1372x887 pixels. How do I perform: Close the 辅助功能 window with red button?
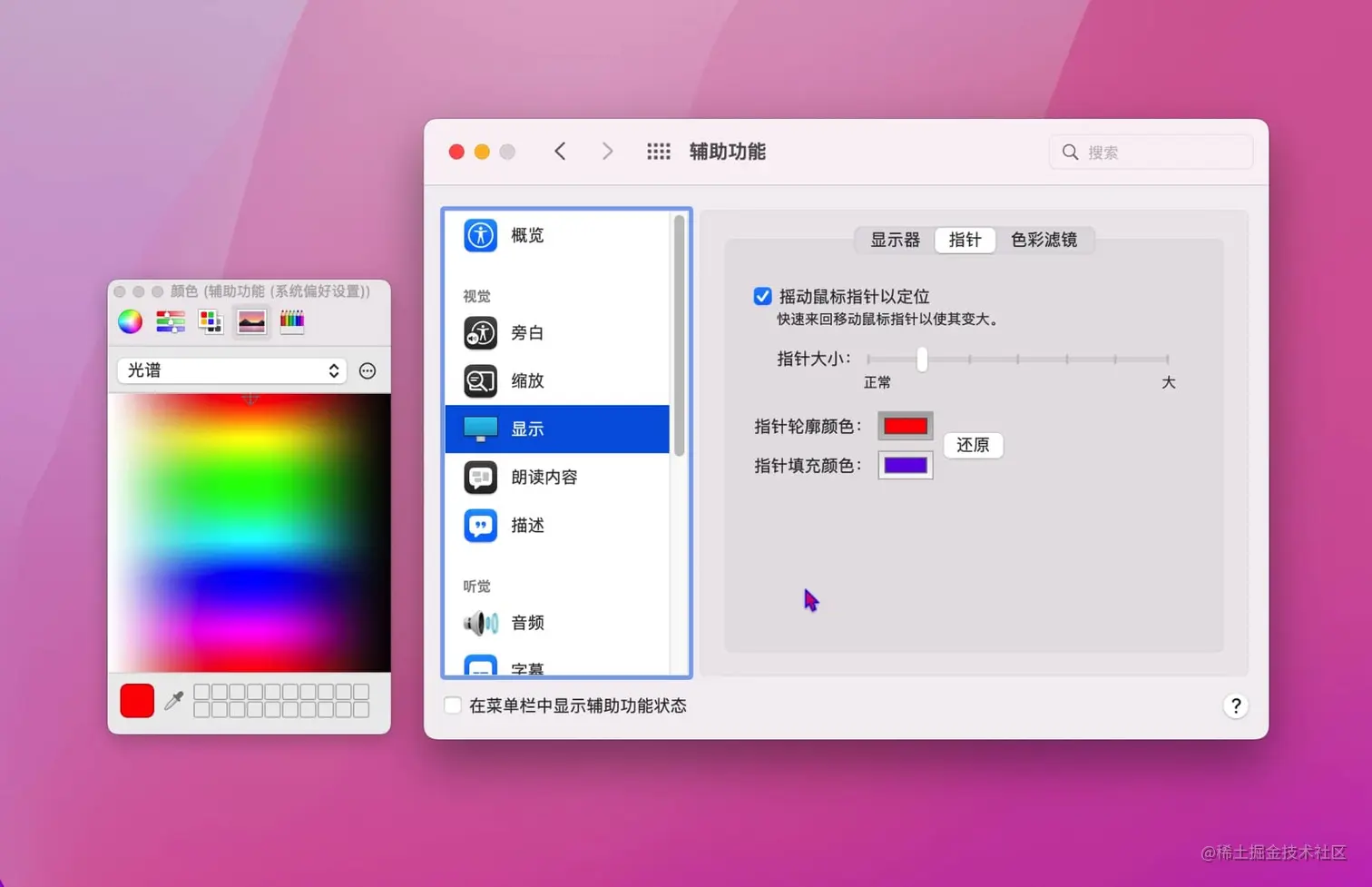pyautogui.click(x=456, y=152)
